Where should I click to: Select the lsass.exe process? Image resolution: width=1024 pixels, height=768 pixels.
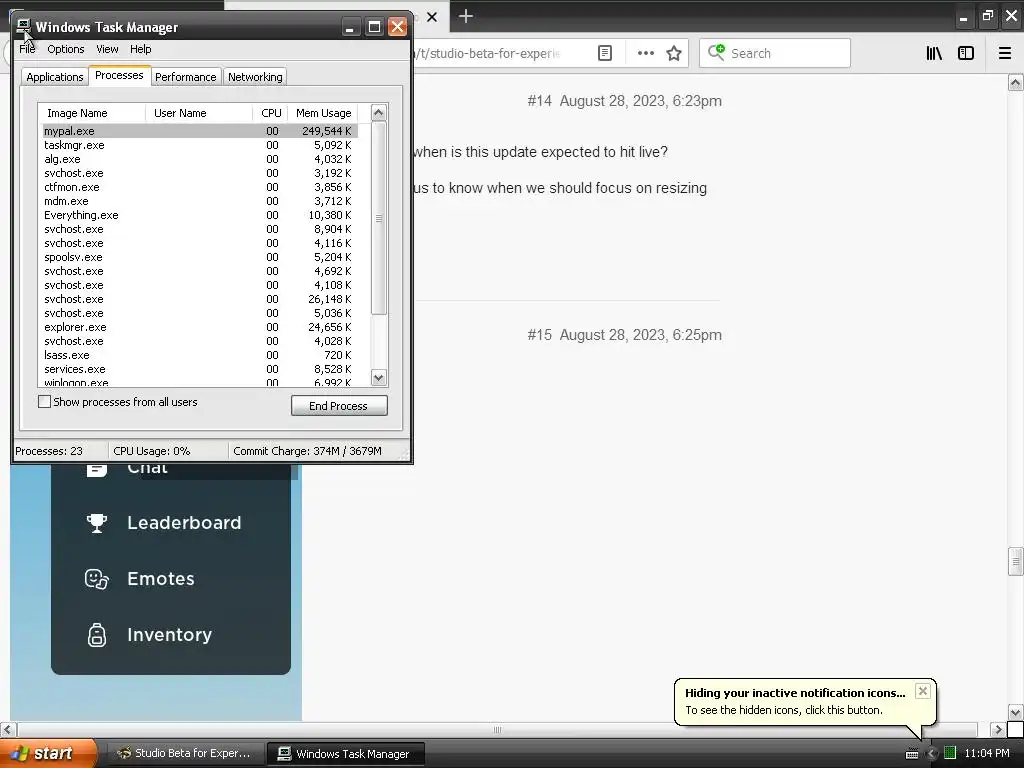200,355
